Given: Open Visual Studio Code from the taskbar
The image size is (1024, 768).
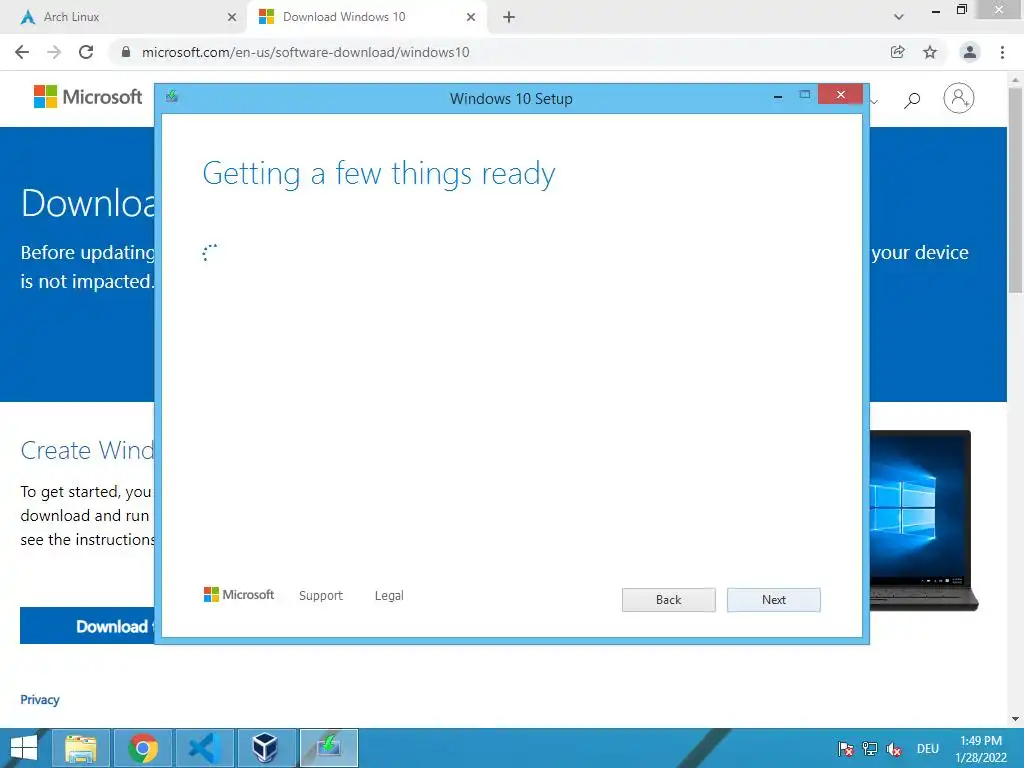Looking at the screenshot, I should pyautogui.click(x=204, y=748).
